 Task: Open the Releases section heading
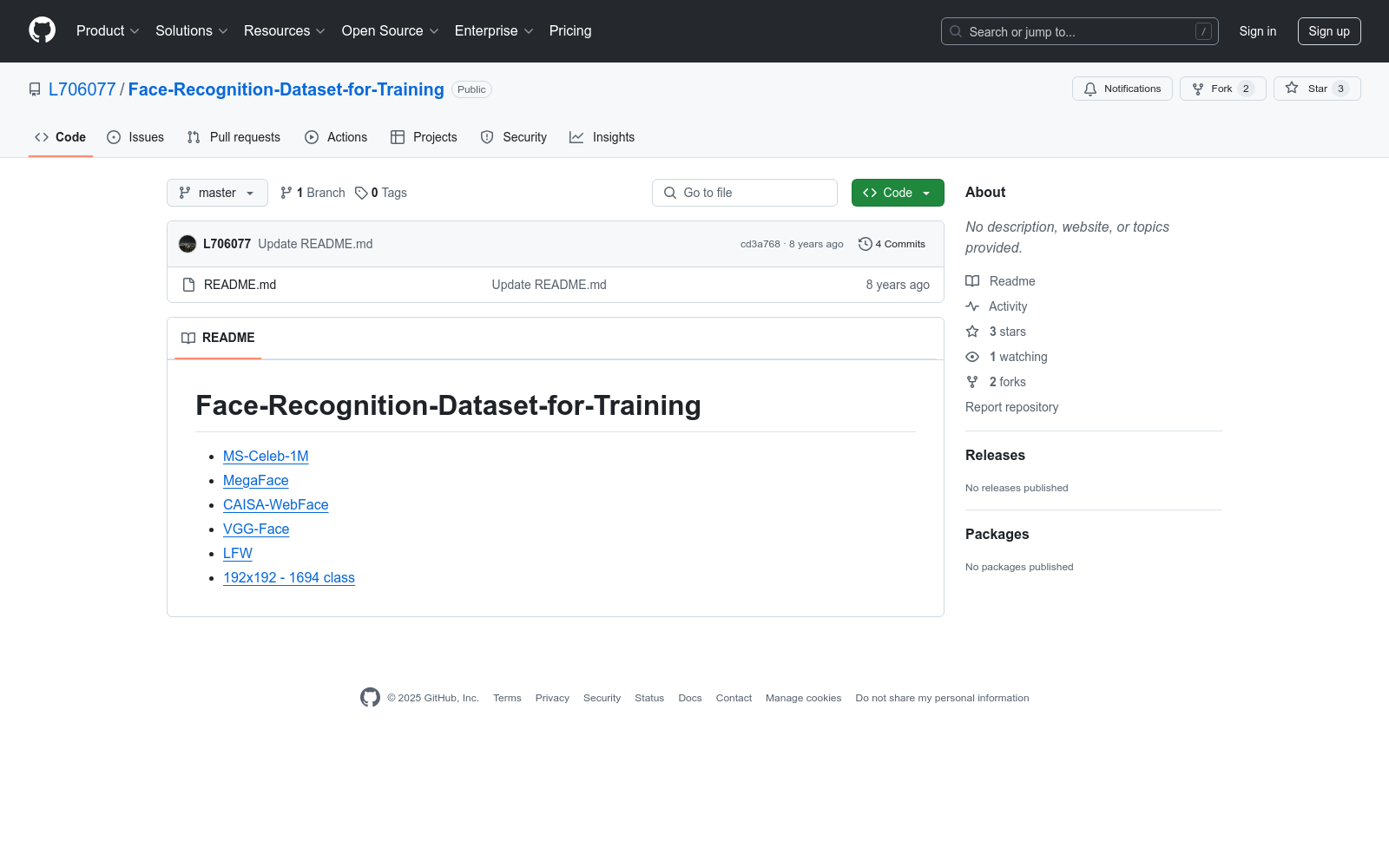(995, 455)
